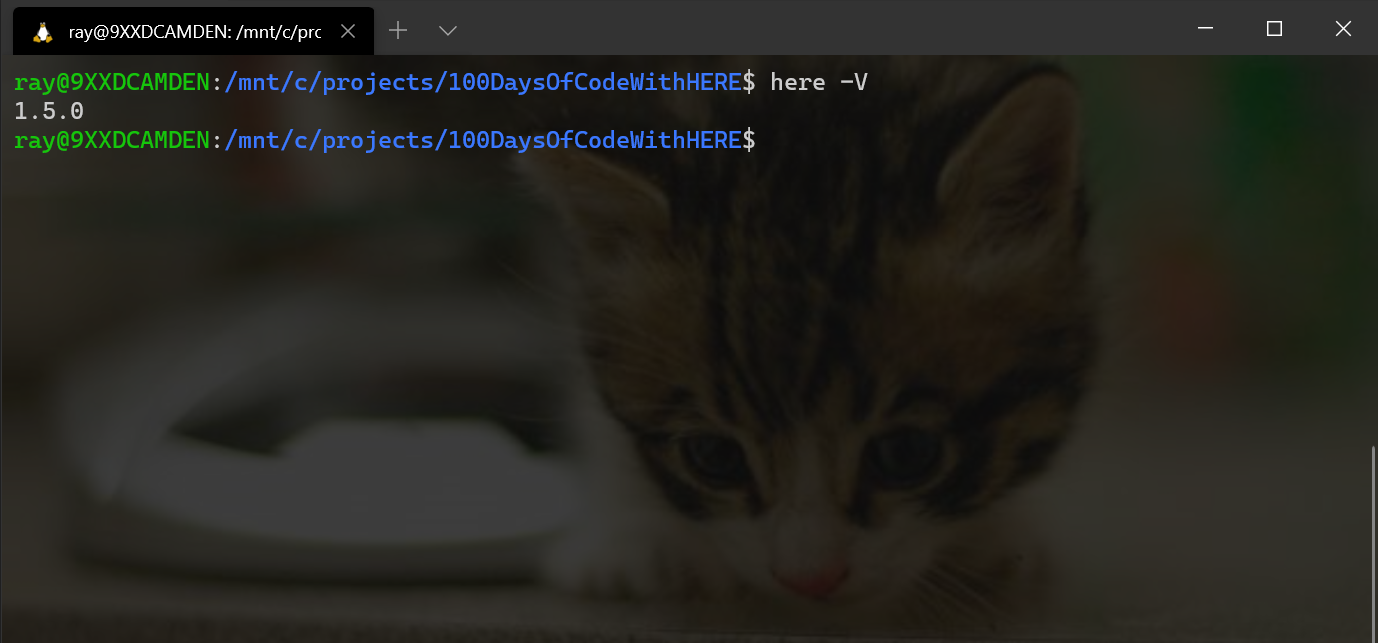
Task: Click the dollar sign ending the second prompt
Action: pyautogui.click(x=748, y=140)
